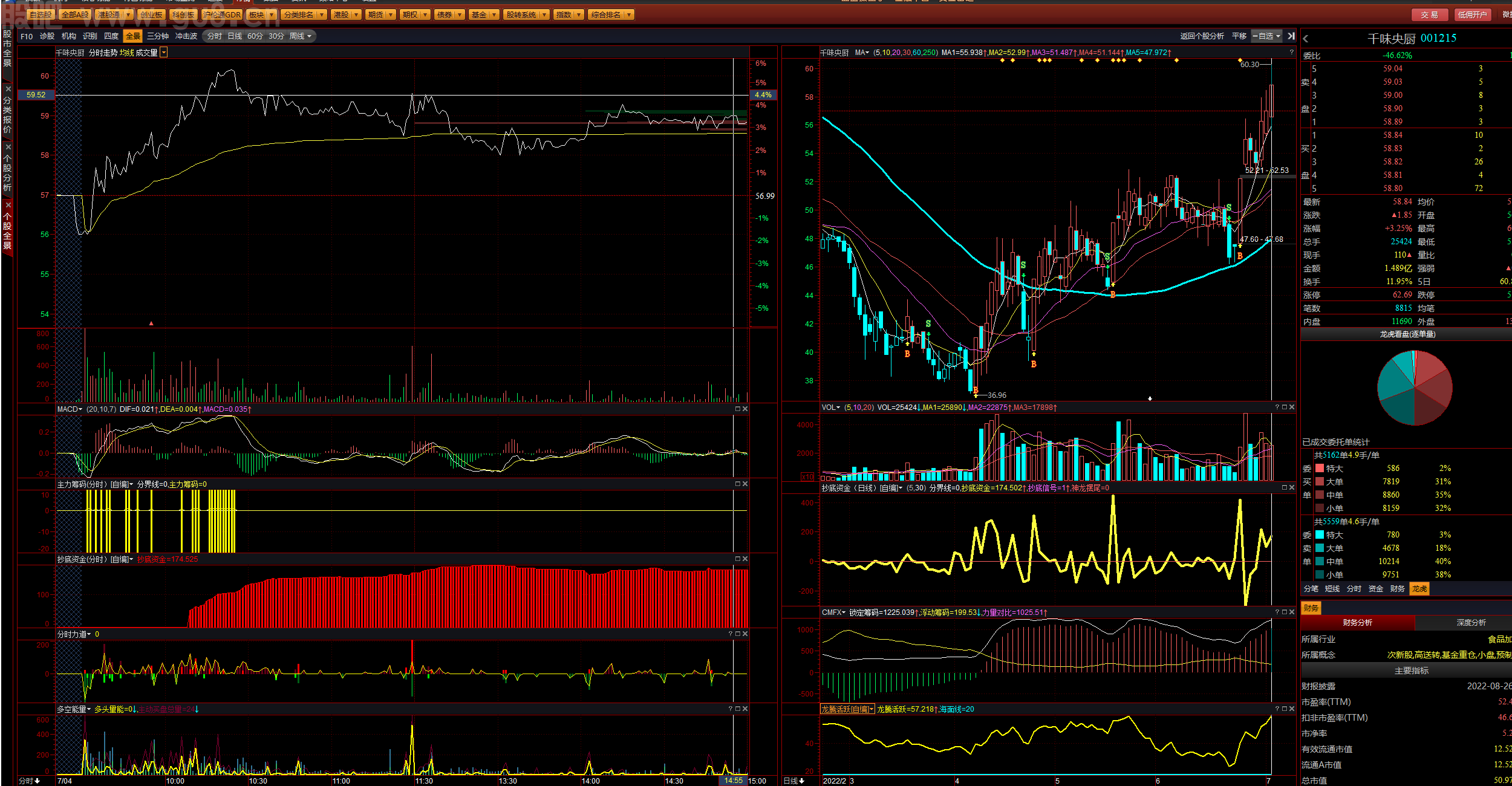
Task: Close the 分类报价 side tab
Action: pos(7,89)
